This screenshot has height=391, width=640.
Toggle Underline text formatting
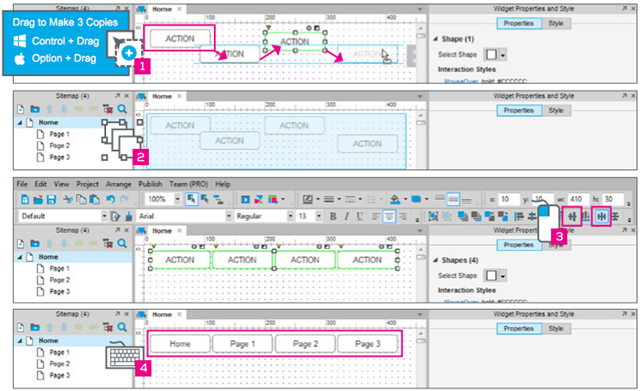pyautogui.click(x=359, y=216)
